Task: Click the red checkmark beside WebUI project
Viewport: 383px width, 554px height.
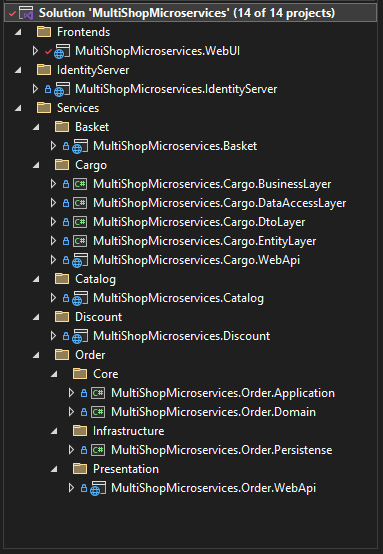Action: click(48, 52)
